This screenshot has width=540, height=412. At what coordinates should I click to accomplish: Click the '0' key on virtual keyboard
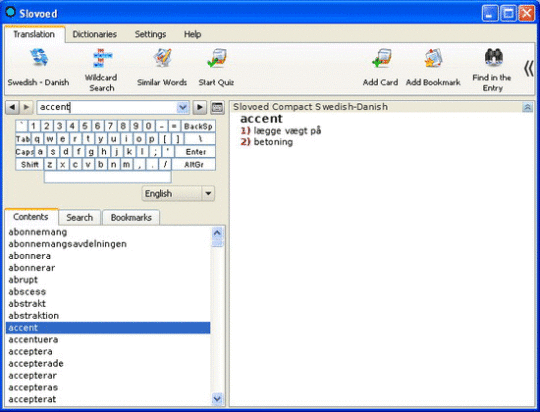click(x=148, y=126)
